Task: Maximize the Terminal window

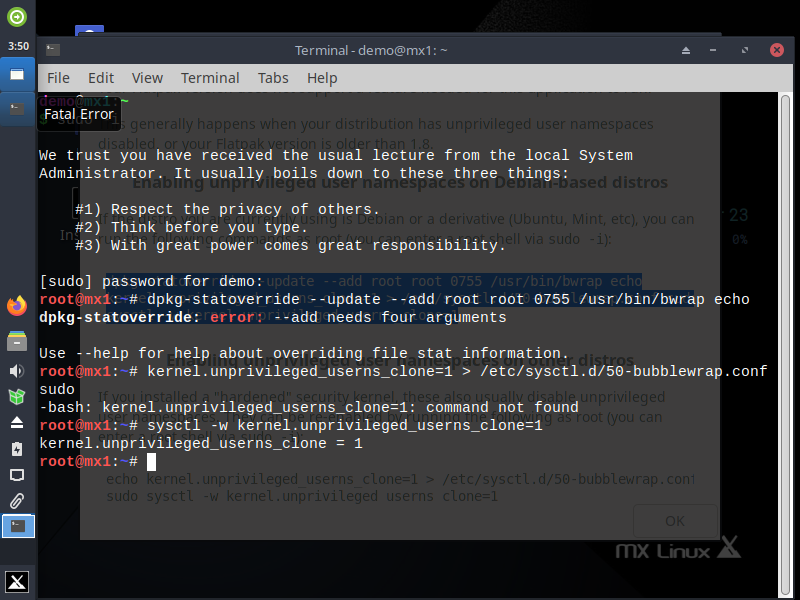Action: pyautogui.click(x=745, y=50)
